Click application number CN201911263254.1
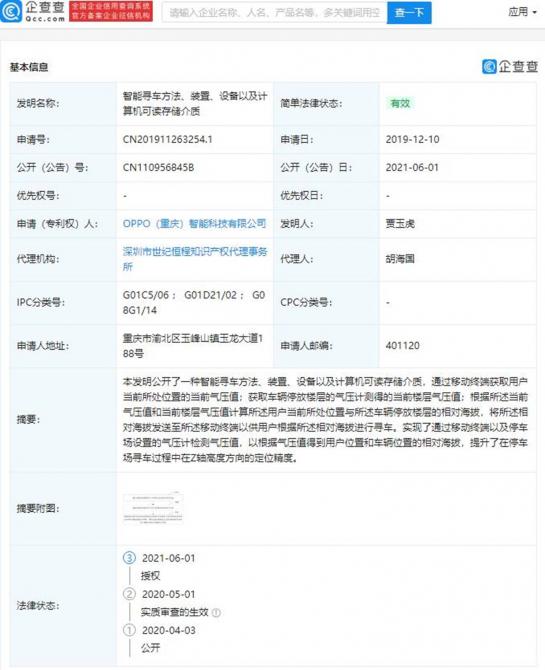 pos(168,139)
